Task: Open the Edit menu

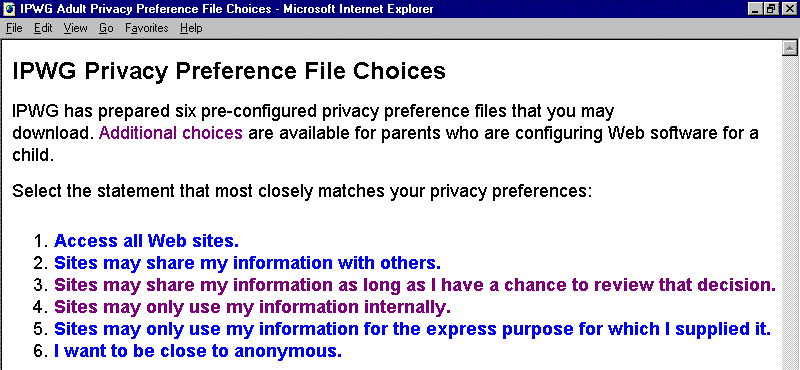Action: click(x=43, y=29)
